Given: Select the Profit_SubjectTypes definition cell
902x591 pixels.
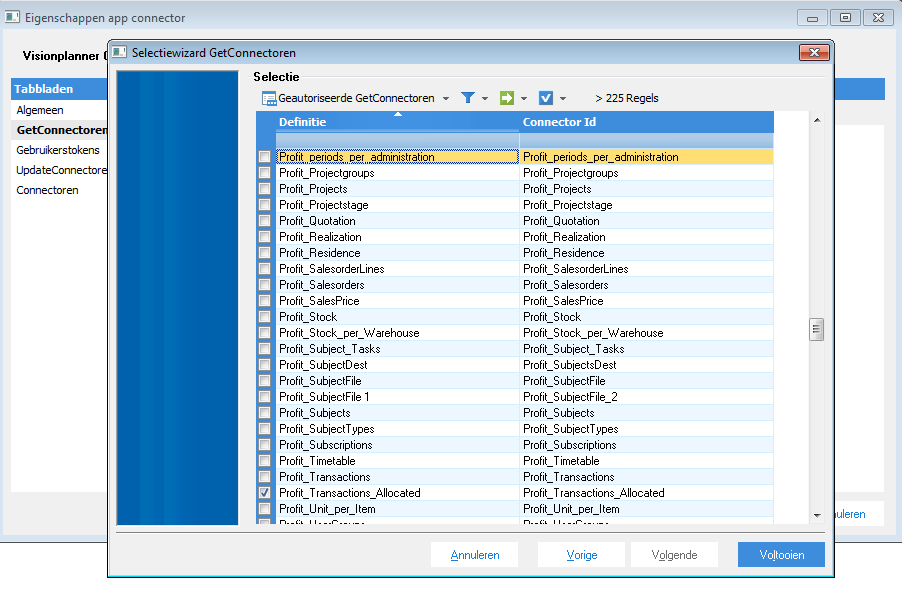Looking at the screenshot, I should point(398,429).
